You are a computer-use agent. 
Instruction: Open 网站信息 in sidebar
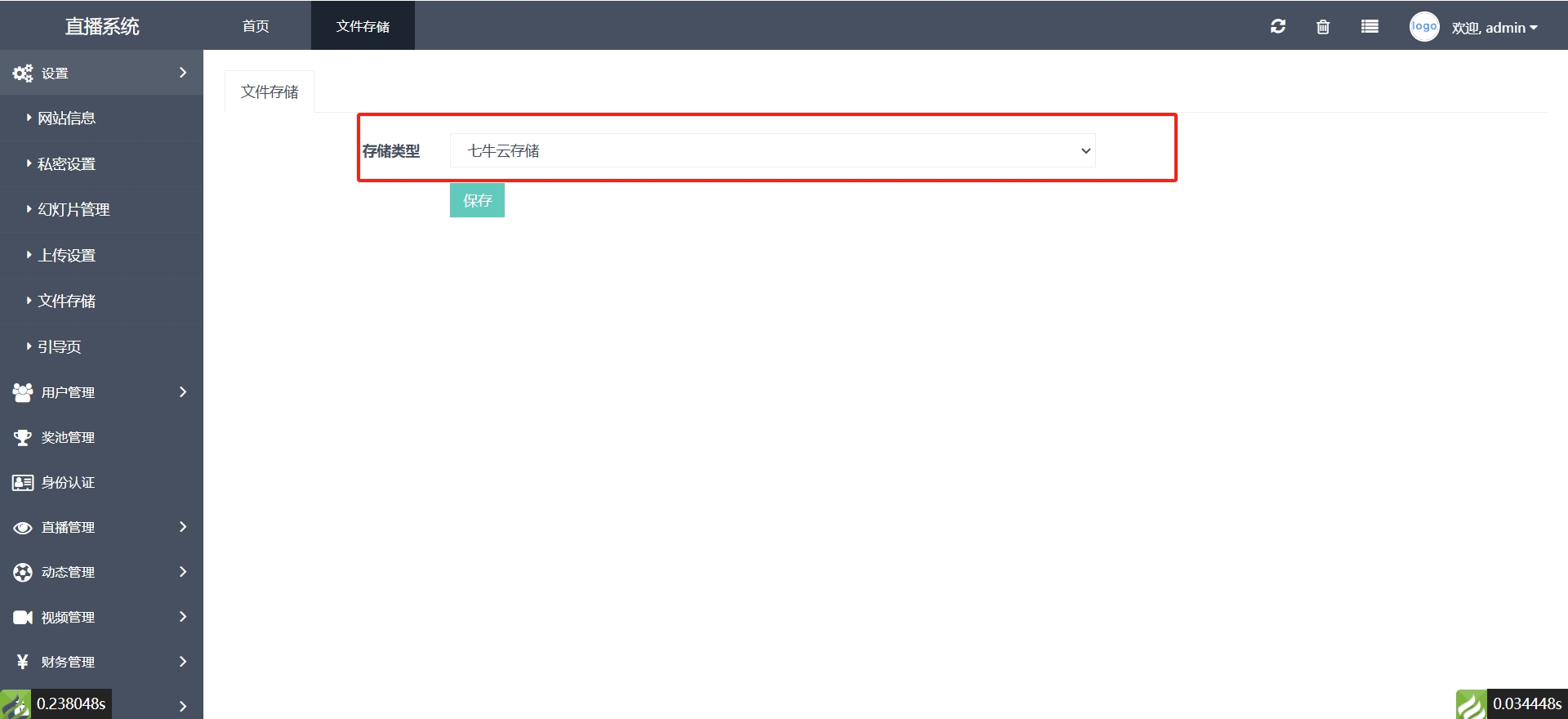tap(66, 118)
